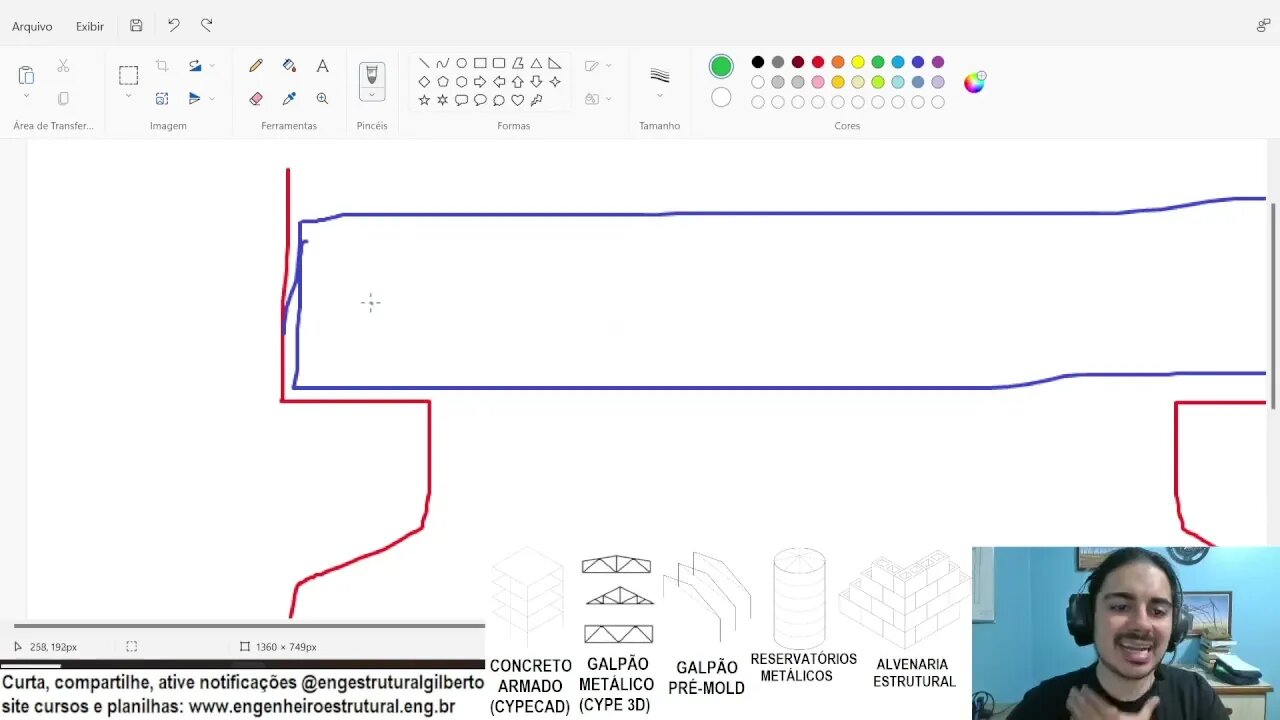Open the Exibir menu

90,26
